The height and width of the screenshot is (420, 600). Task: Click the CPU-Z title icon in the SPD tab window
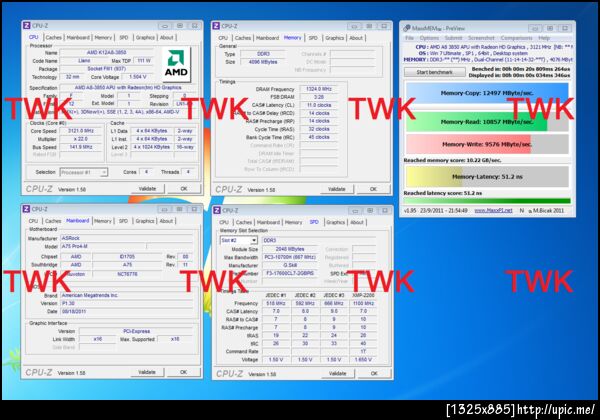pyautogui.click(x=217, y=210)
